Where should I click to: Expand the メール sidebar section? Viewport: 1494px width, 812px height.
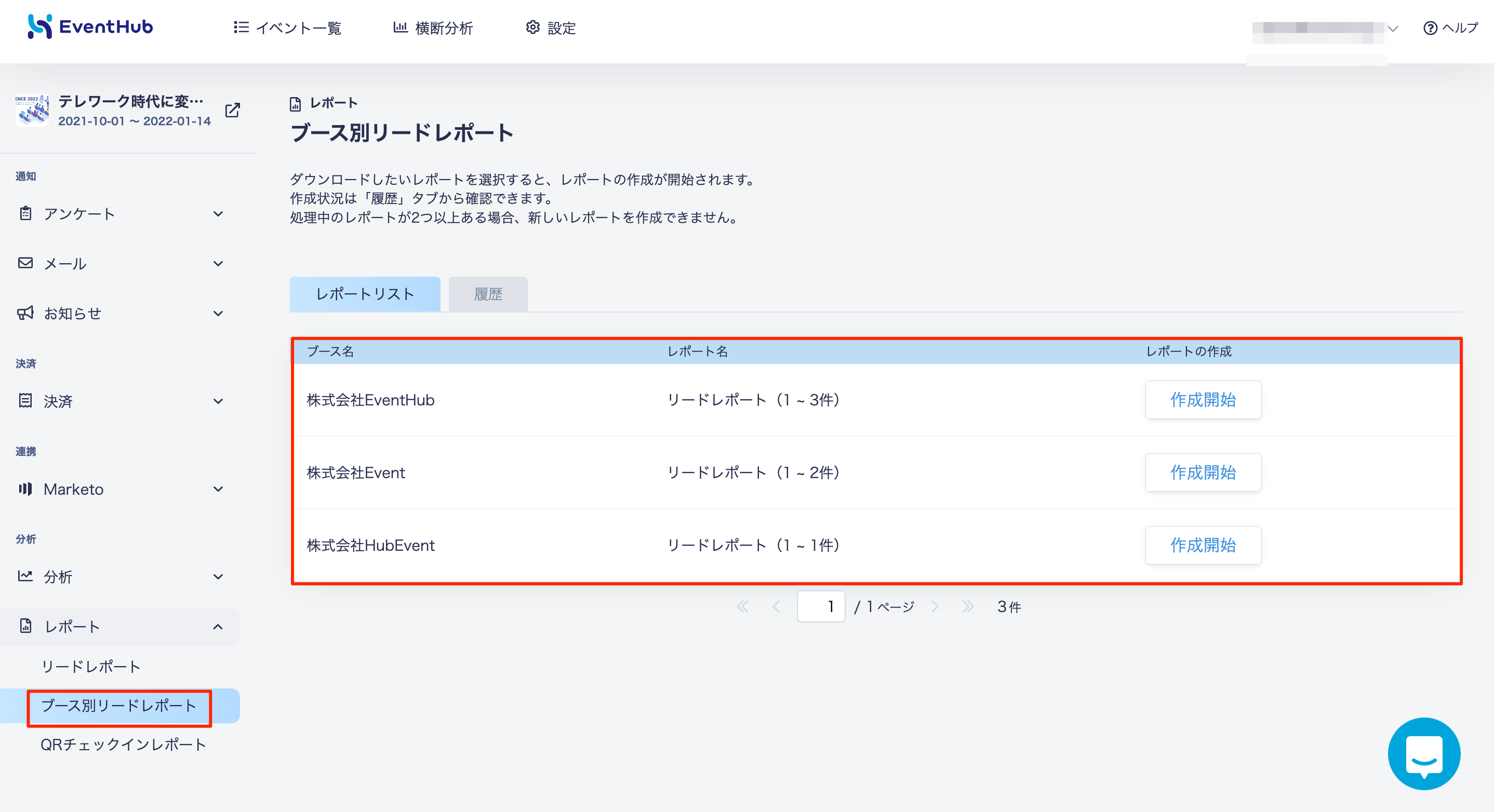coord(121,264)
